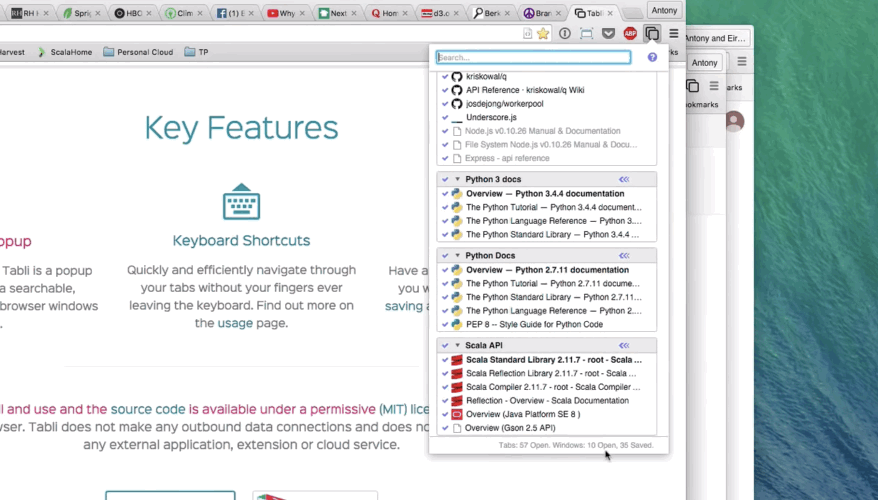Toggle saved checkmark for PEP 8 Style Guide

click(445, 324)
